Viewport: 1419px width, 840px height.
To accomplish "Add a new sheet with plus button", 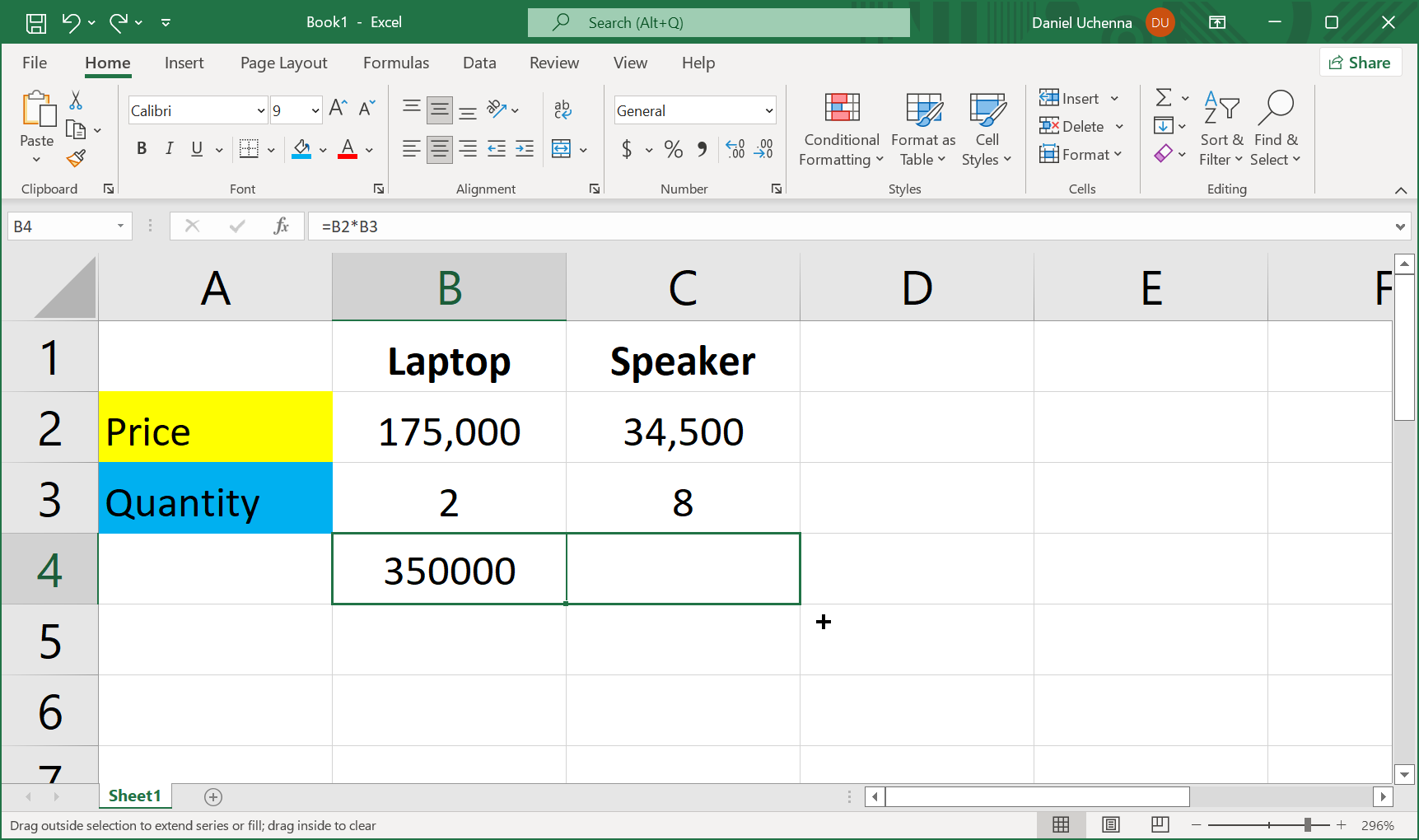I will click(x=213, y=796).
